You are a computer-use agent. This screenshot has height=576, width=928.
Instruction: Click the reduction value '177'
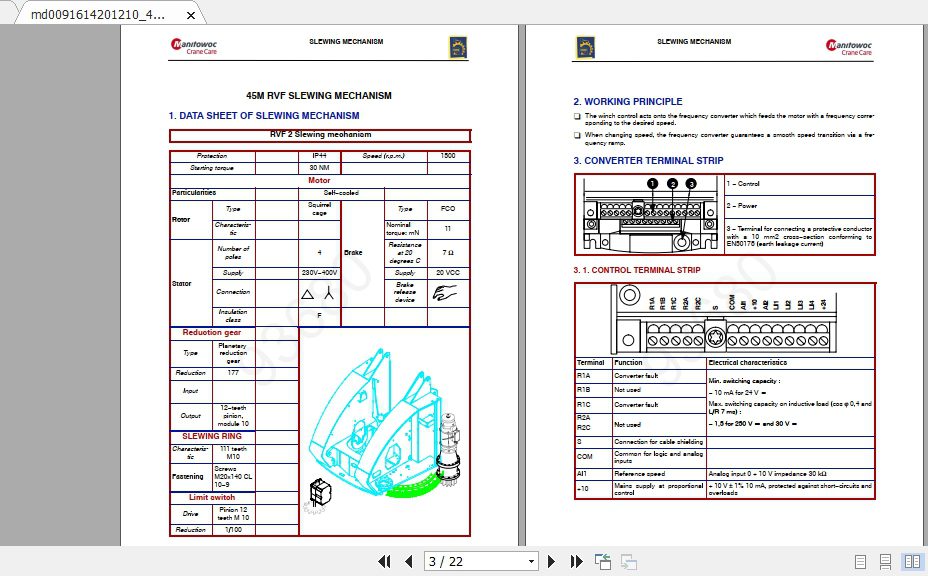233,373
